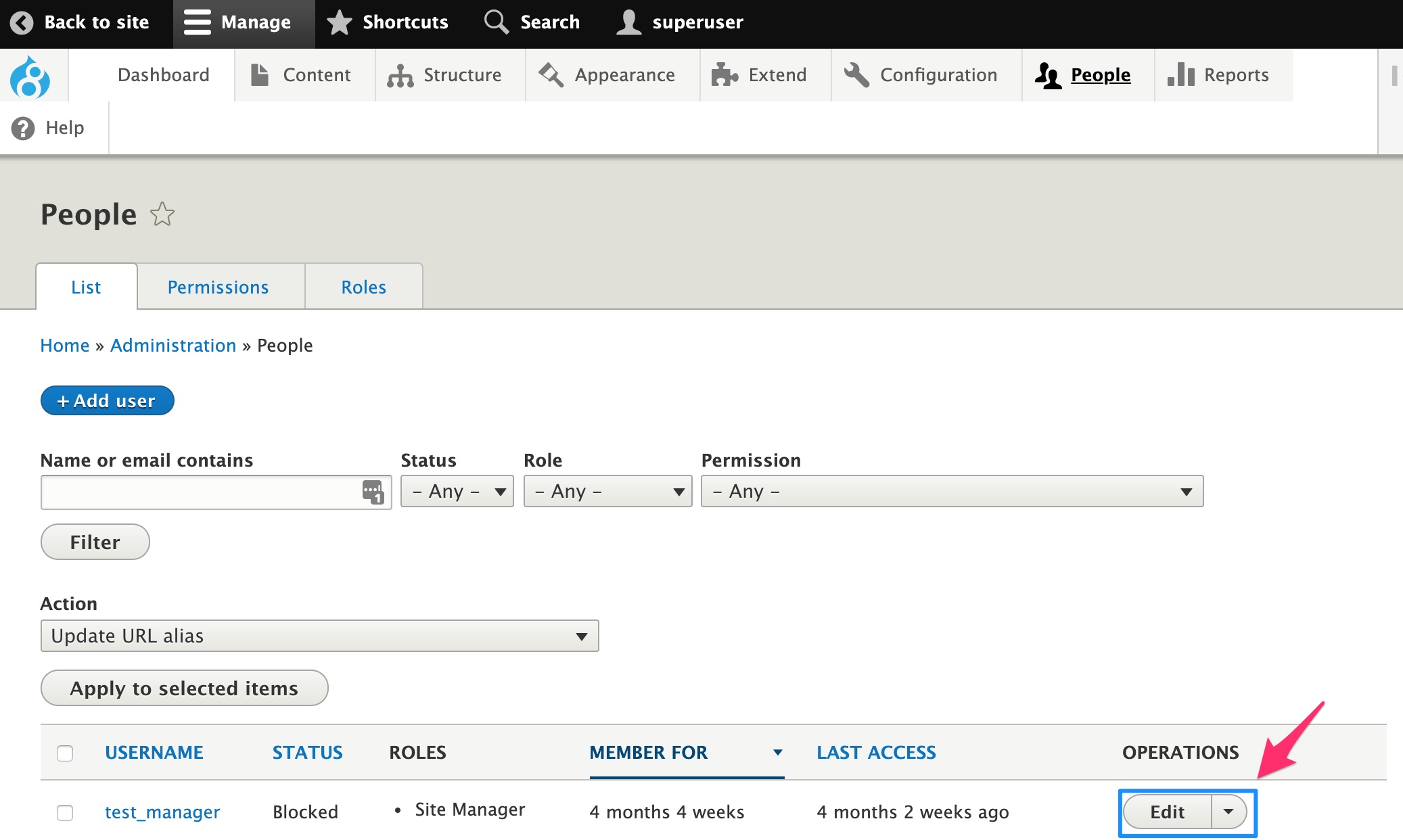Expand the Edit operations dropdown arrow
This screenshot has height=840, width=1403.
click(x=1228, y=812)
